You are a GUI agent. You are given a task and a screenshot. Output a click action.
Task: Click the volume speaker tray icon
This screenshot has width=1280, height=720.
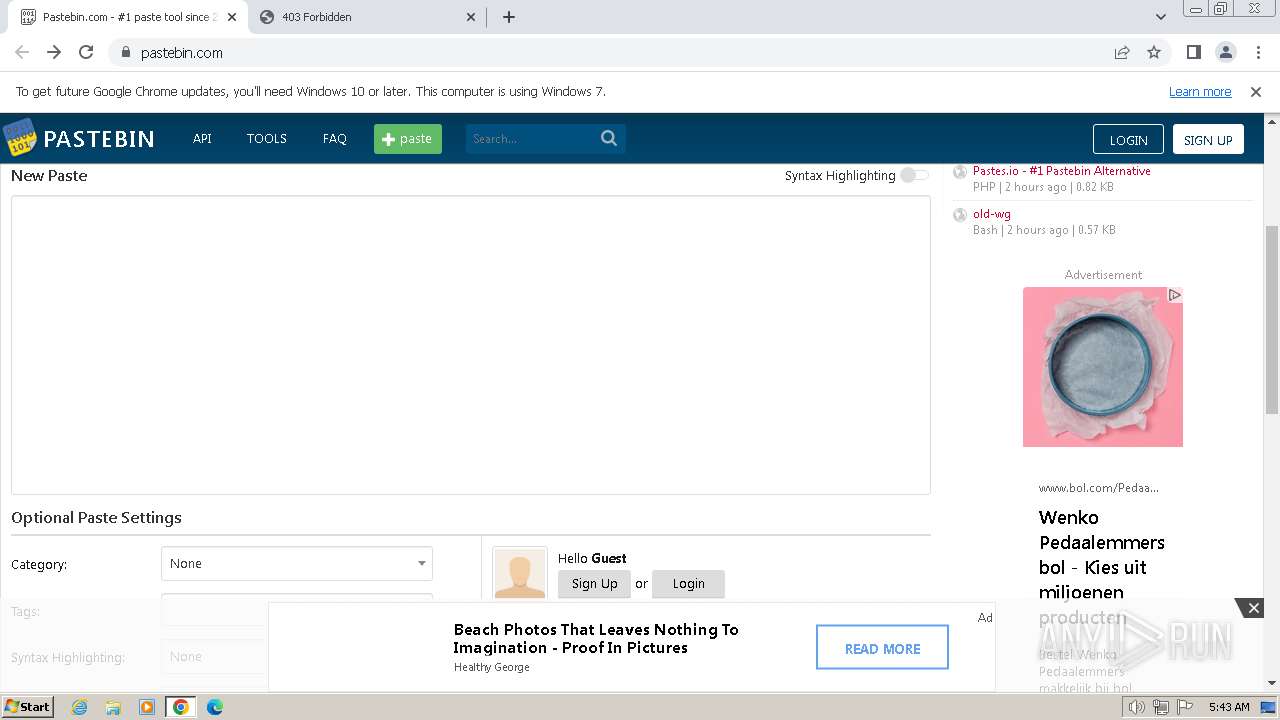pos(1137,707)
